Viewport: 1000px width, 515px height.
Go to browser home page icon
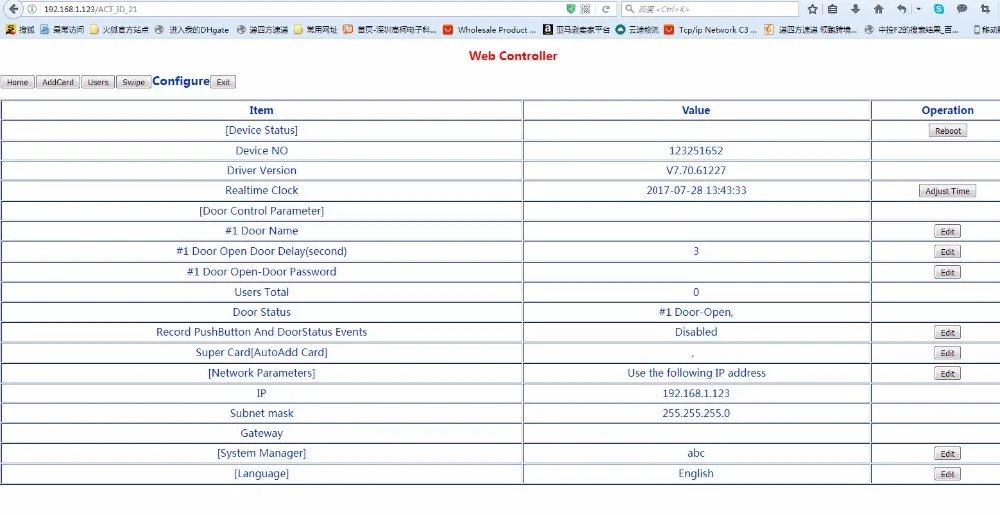(878, 9)
